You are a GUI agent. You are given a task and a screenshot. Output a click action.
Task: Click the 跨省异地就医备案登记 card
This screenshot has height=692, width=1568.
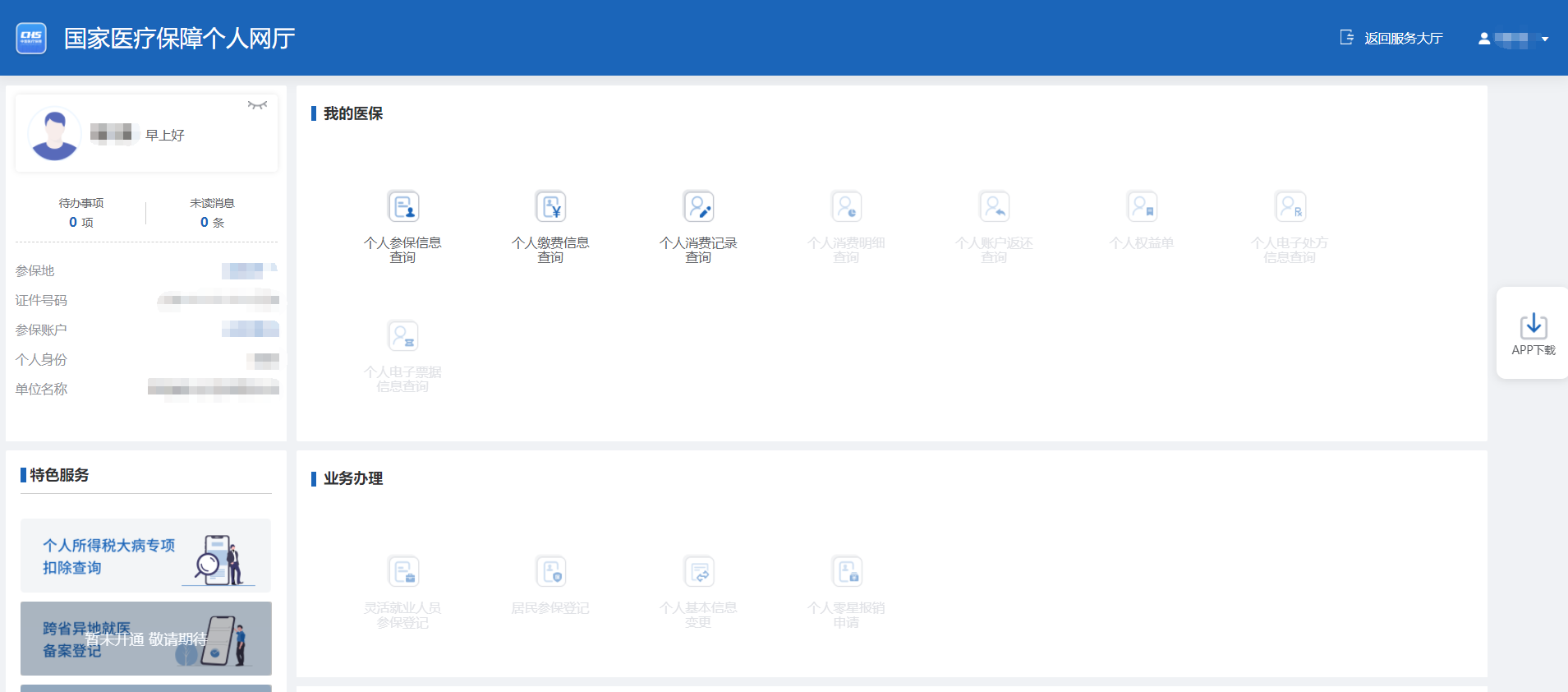pyautogui.click(x=145, y=639)
